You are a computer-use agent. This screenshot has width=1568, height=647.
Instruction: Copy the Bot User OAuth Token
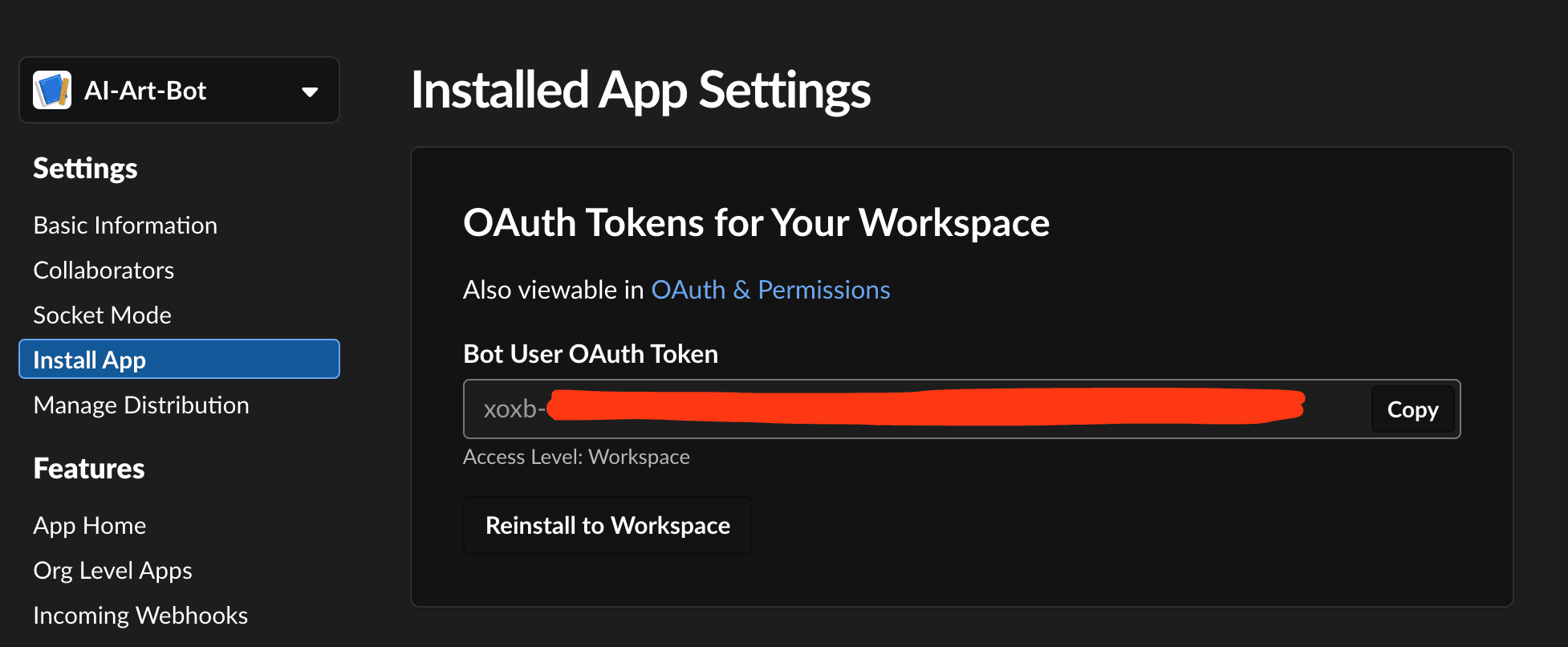pos(1412,409)
